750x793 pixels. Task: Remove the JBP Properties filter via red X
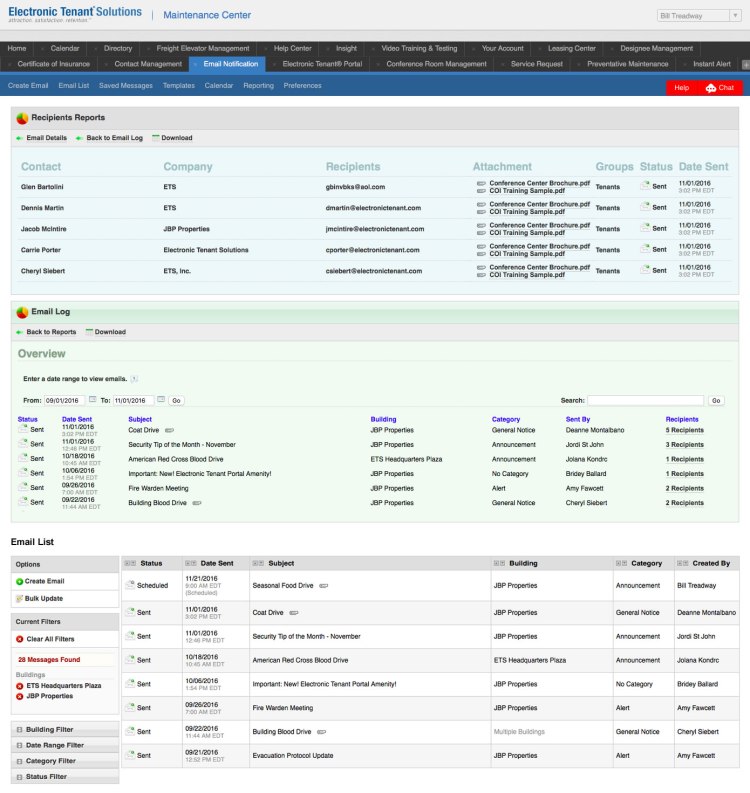coord(20,696)
